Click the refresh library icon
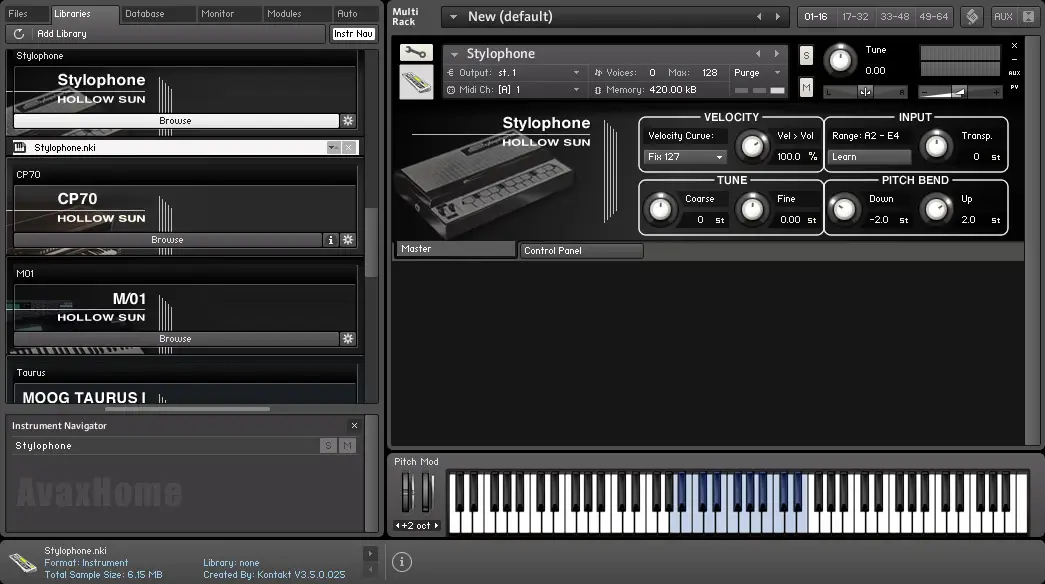The width and height of the screenshot is (1045, 584). tap(19, 33)
